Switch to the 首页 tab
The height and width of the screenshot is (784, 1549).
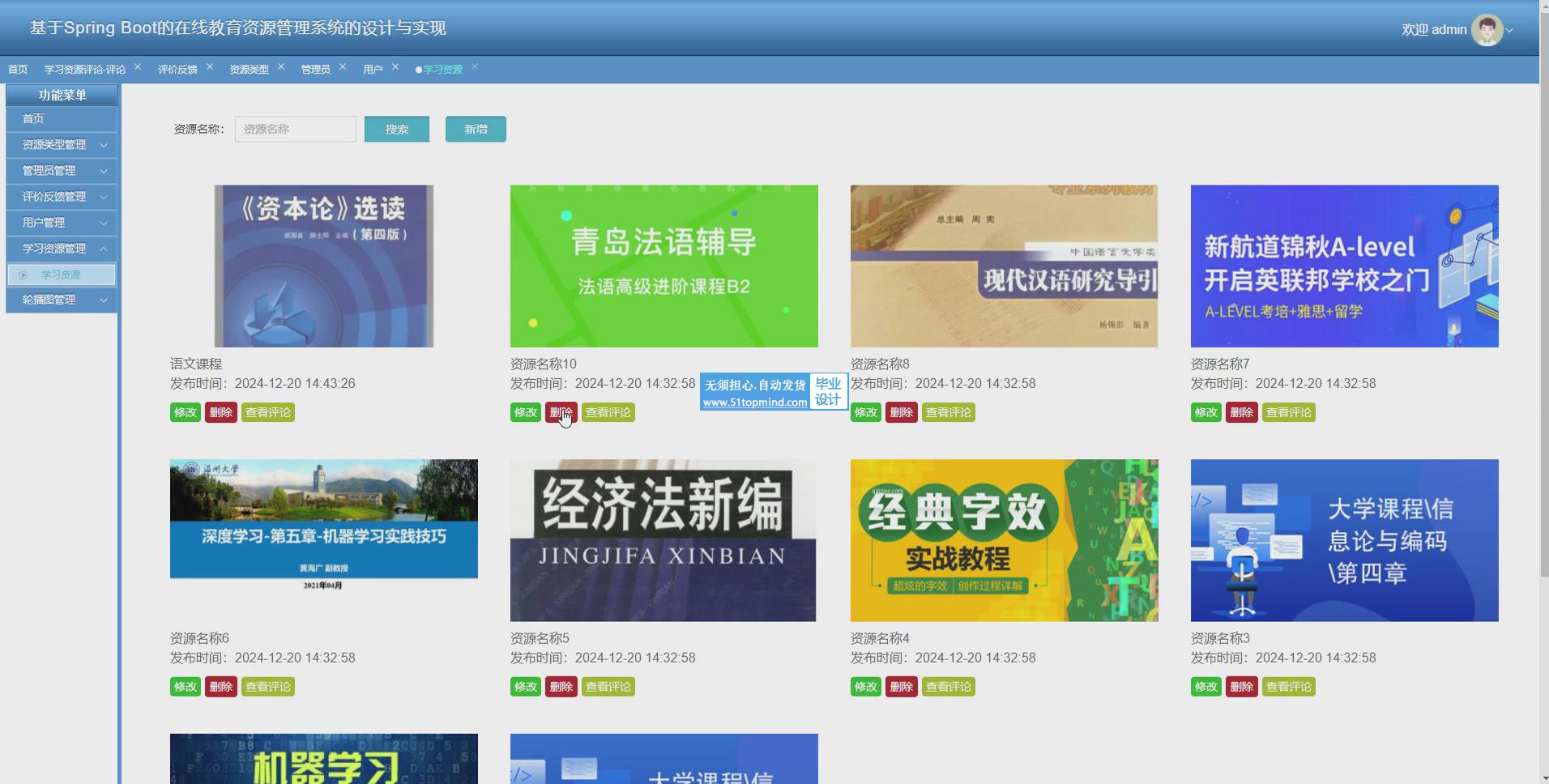(x=18, y=70)
